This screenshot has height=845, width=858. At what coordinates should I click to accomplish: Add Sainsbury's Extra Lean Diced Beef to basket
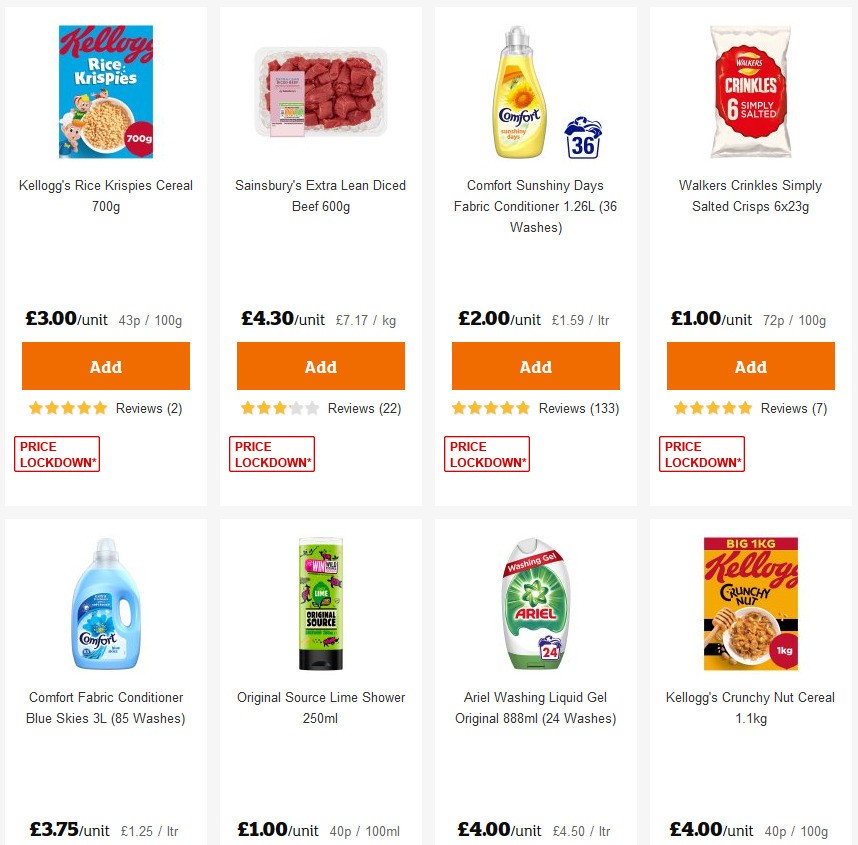click(320, 365)
